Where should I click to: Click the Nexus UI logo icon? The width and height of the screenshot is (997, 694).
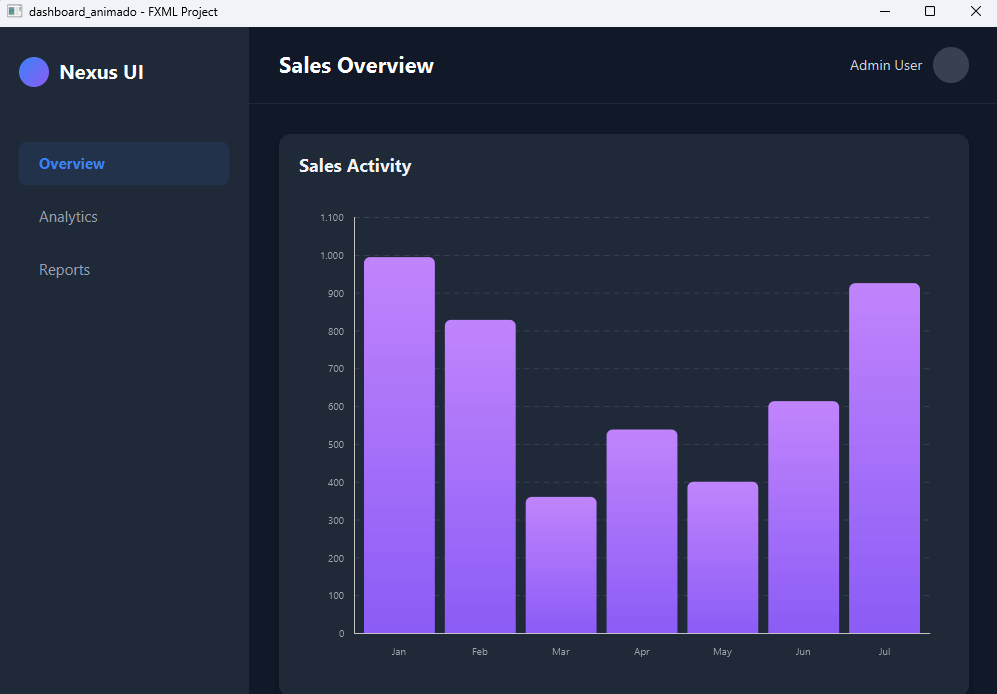(x=33, y=72)
